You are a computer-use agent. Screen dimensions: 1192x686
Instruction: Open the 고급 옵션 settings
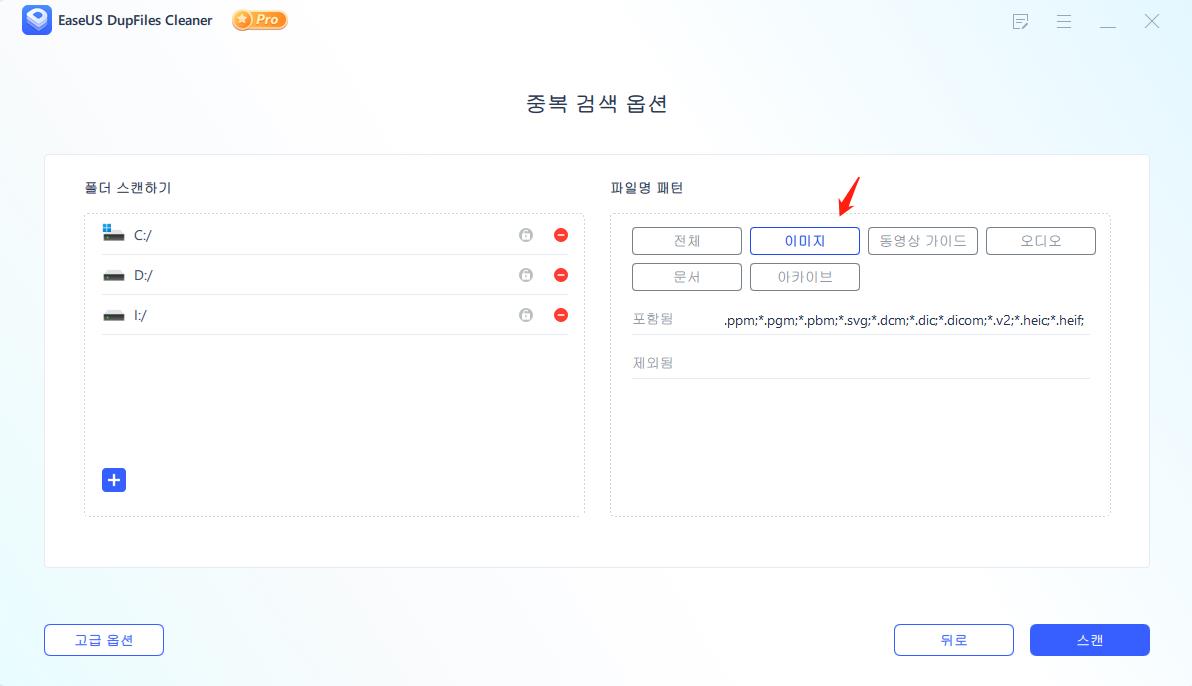point(103,639)
